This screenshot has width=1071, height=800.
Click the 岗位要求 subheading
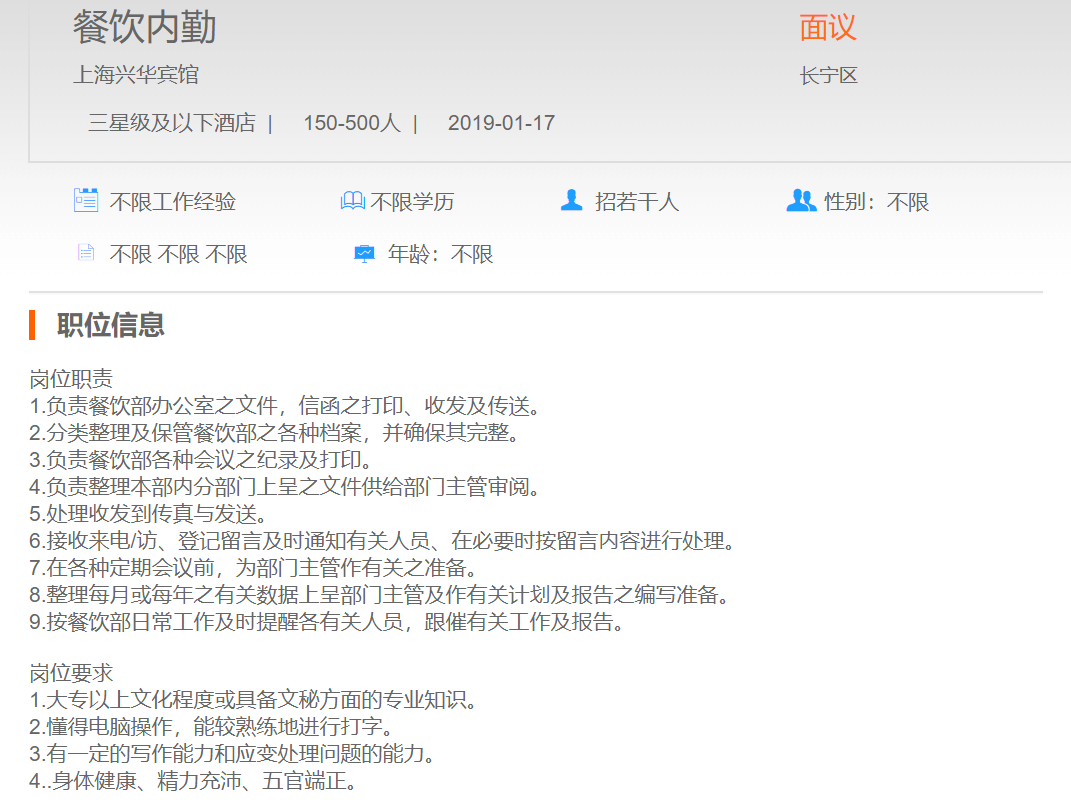pos(71,673)
